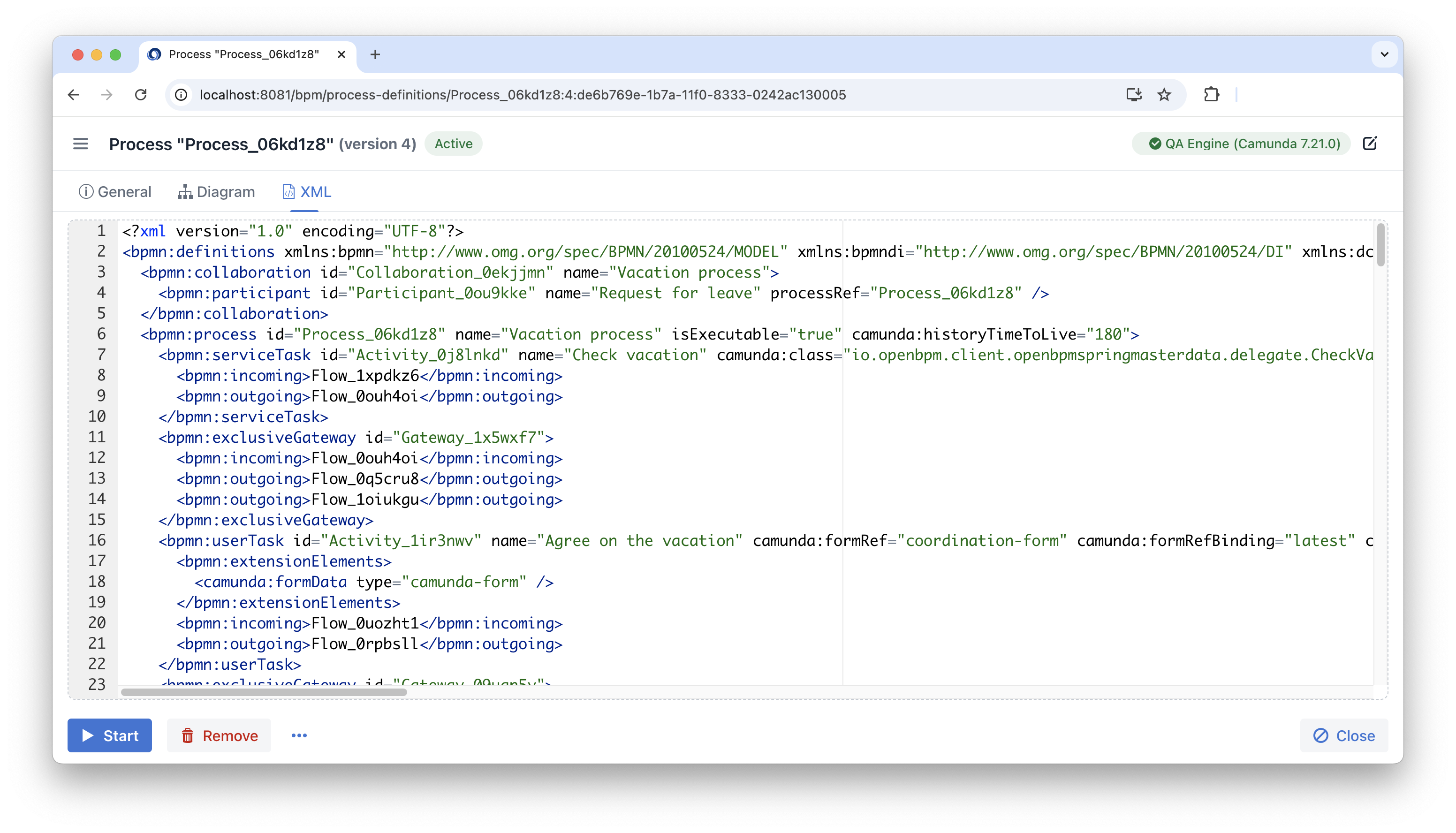Go forward in browser history
This screenshot has width=1456, height=833.
(x=107, y=94)
